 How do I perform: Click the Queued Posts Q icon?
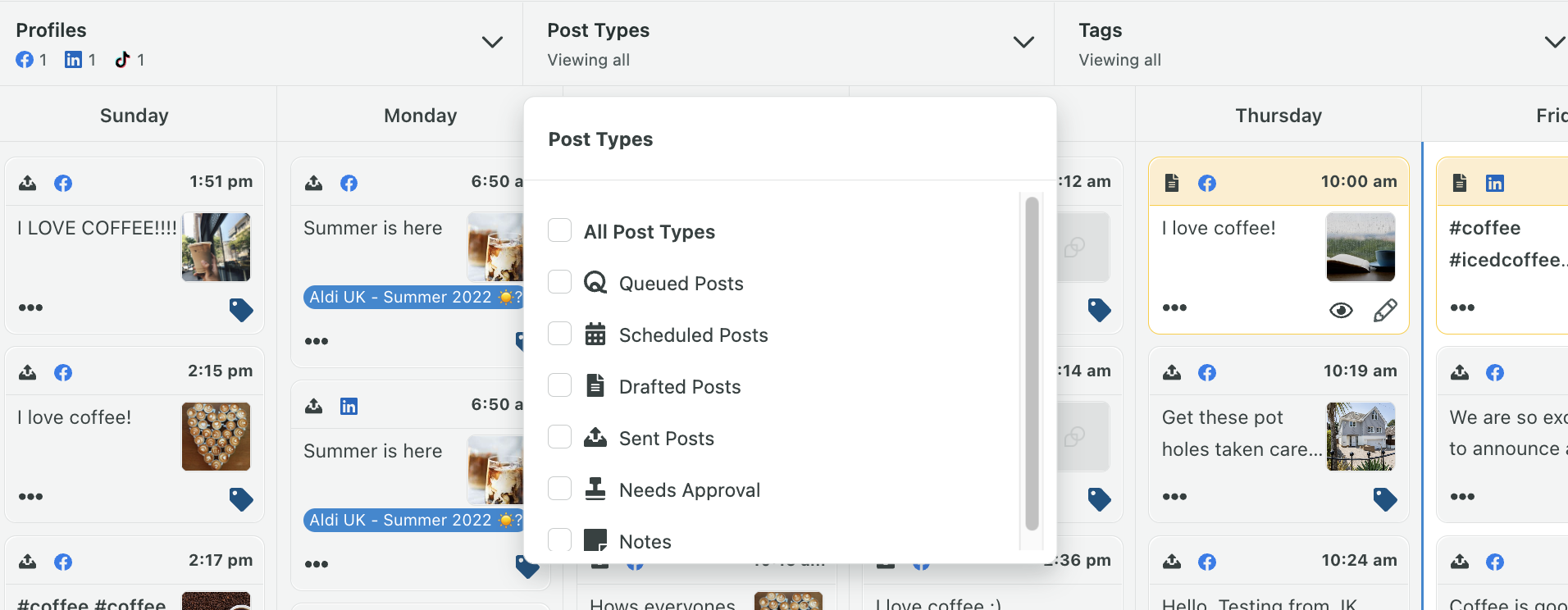(x=595, y=283)
